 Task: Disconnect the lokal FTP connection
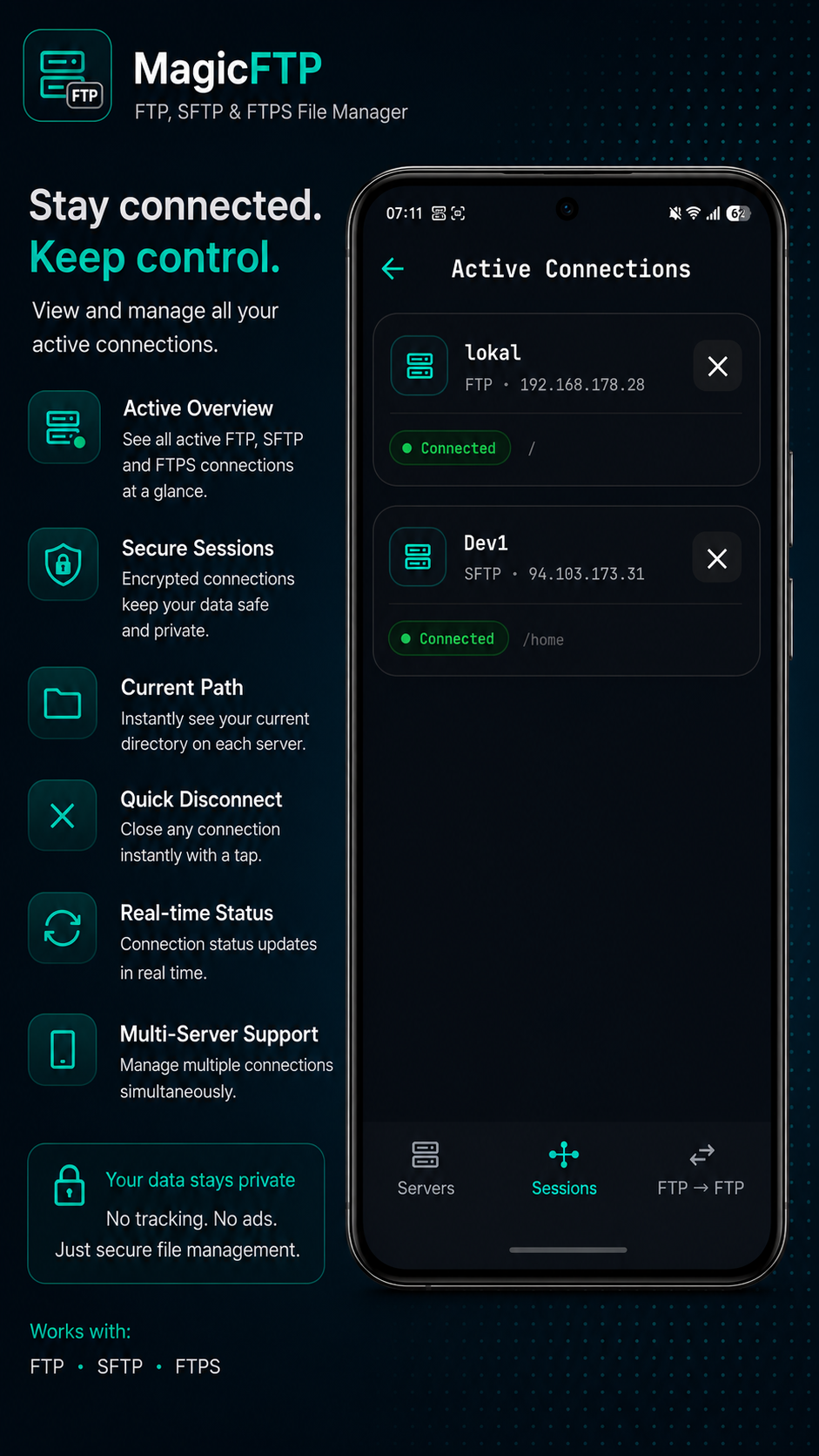tap(717, 367)
